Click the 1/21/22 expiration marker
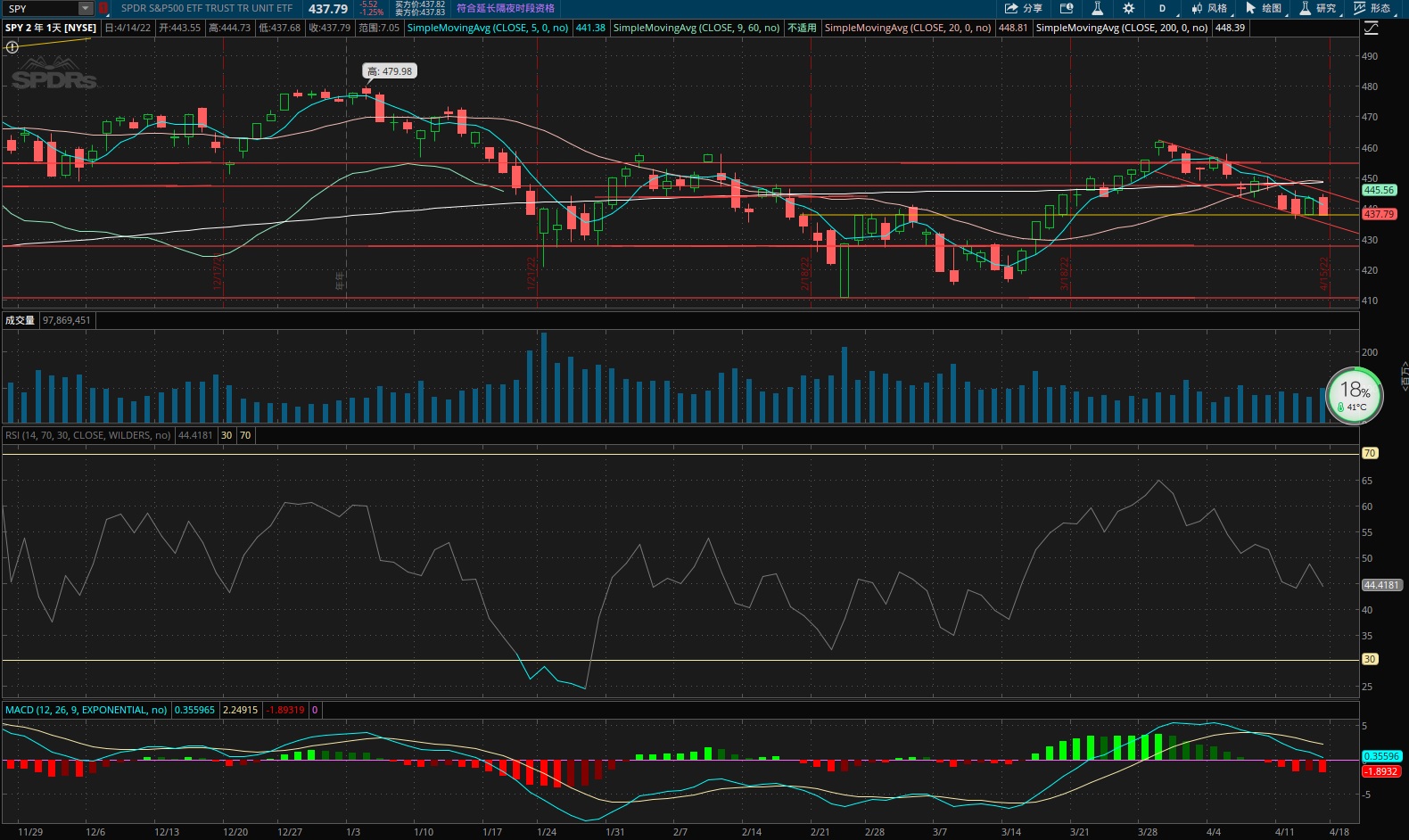Image resolution: width=1409 pixels, height=840 pixels. 531,273
